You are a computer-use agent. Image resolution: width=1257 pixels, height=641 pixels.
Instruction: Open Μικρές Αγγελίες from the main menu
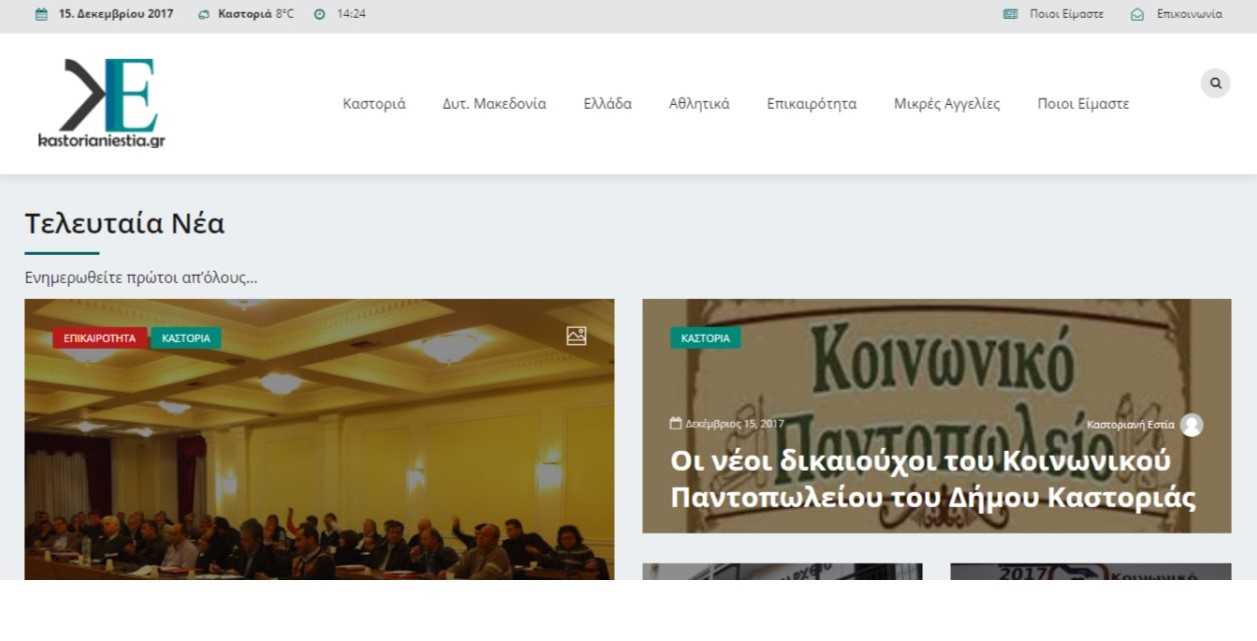click(x=946, y=104)
